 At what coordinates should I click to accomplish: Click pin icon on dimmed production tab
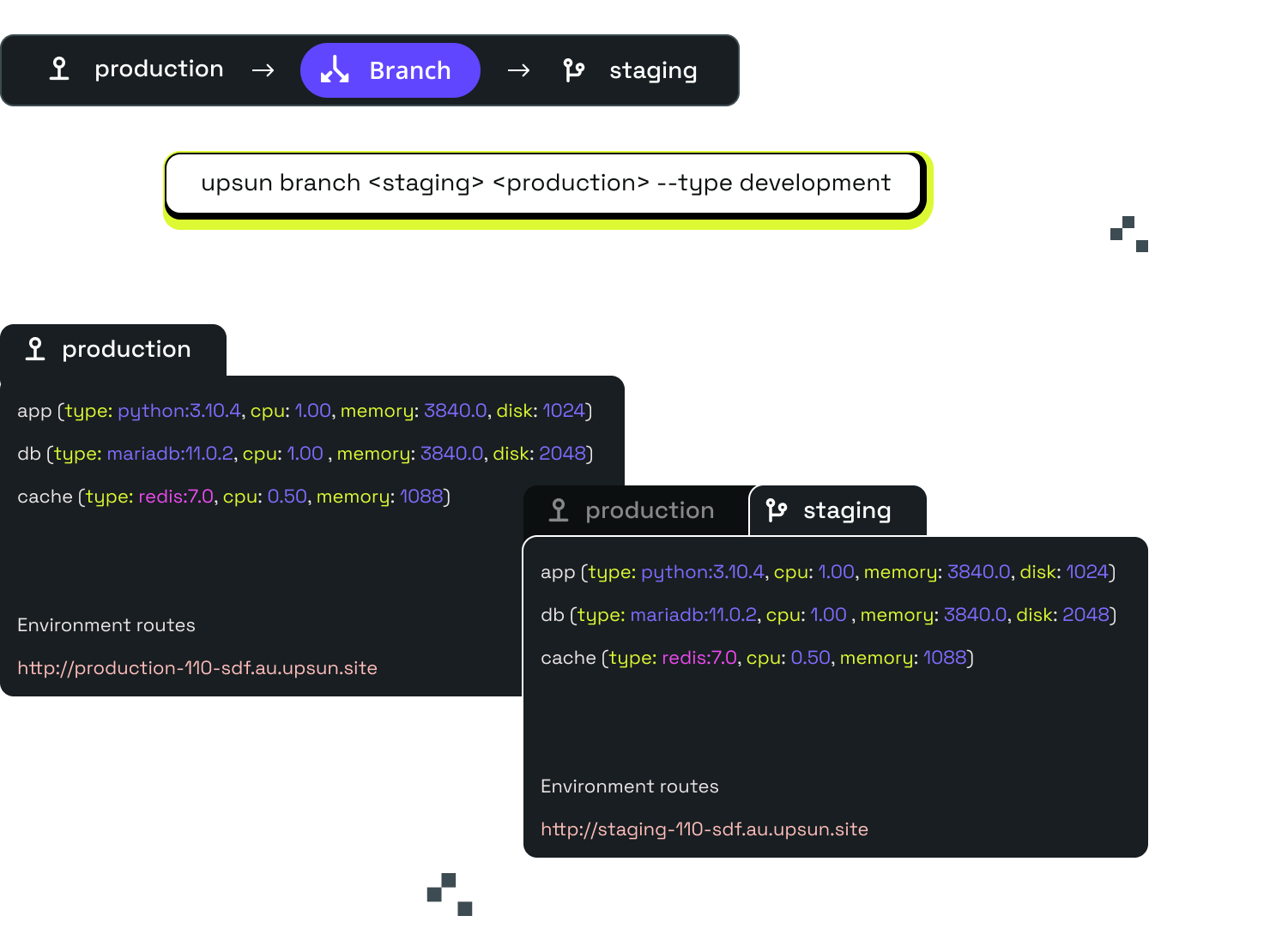click(559, 510)
